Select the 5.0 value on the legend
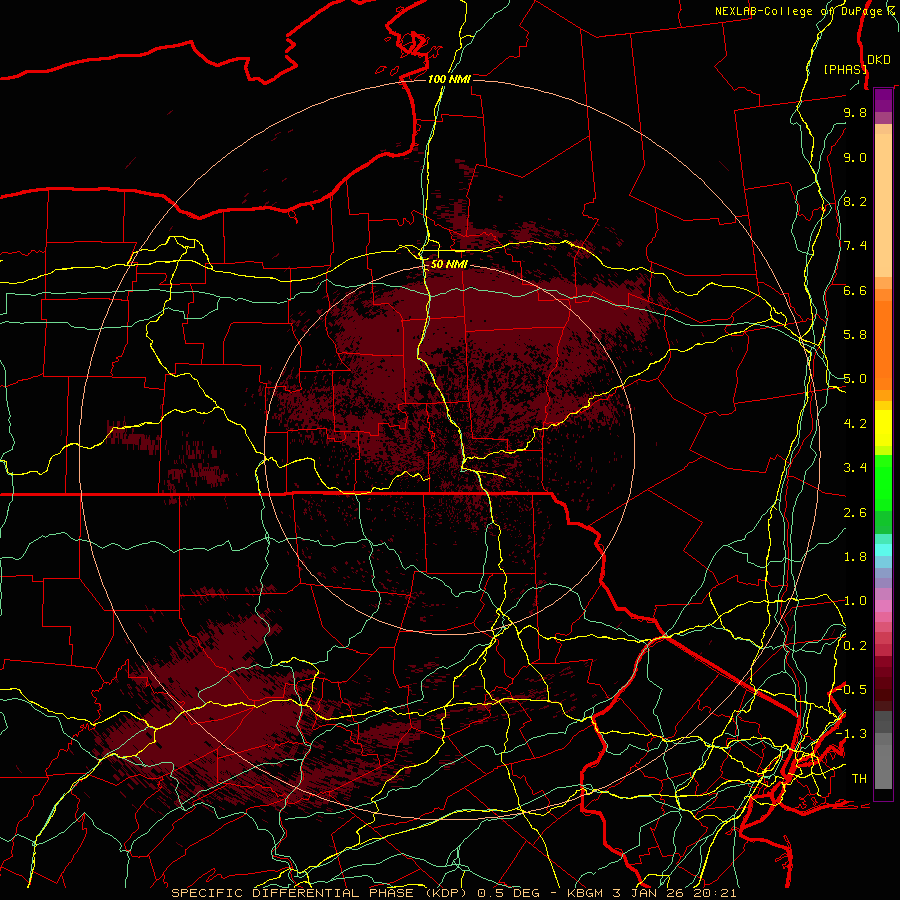 click(855, 379)
